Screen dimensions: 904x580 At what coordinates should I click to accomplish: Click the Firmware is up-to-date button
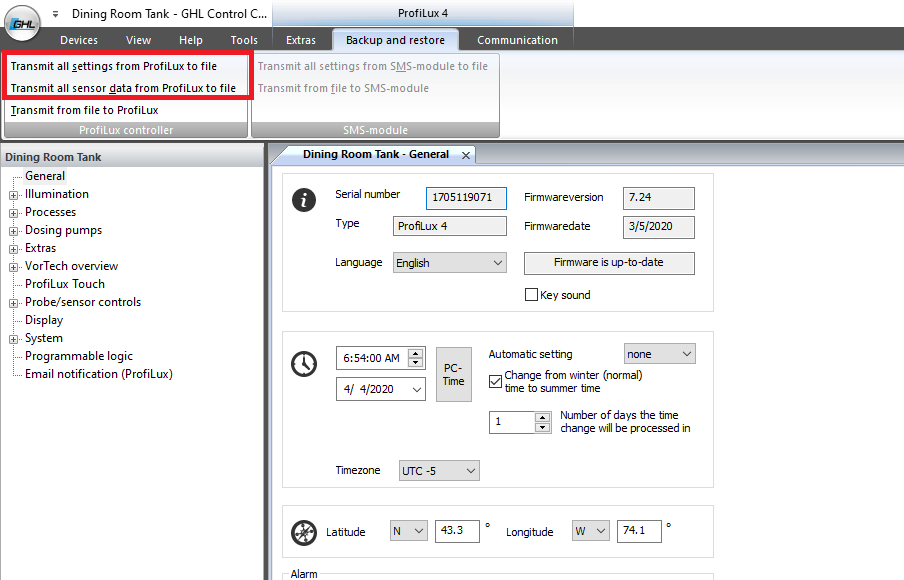[609, 263]
